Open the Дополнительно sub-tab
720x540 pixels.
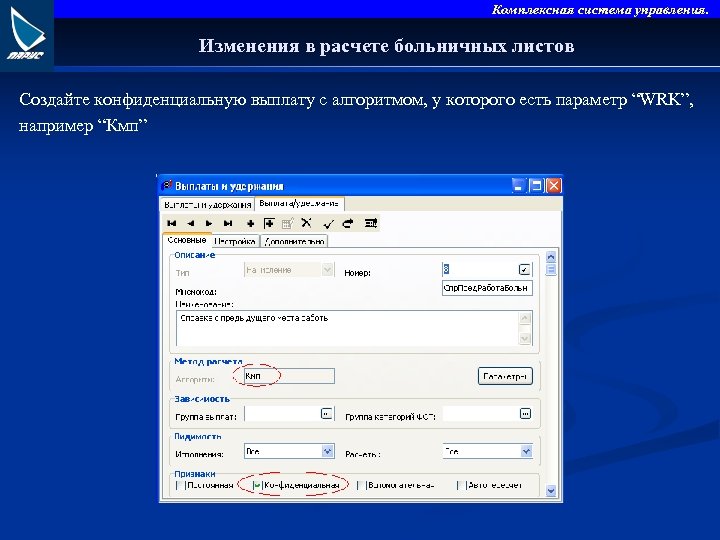coord(294,242)
